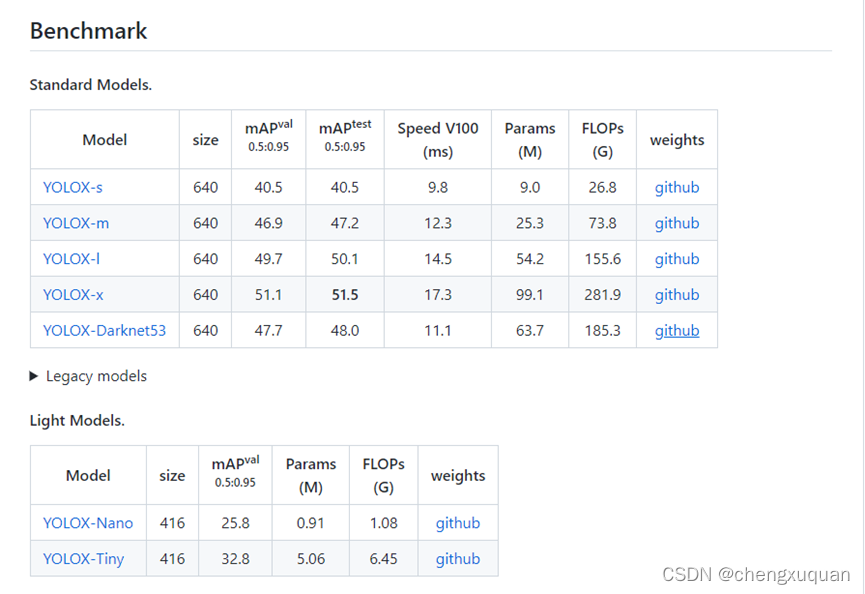
Task: Click the bold 51.5 mAP test value
Action: coord(345,295)
